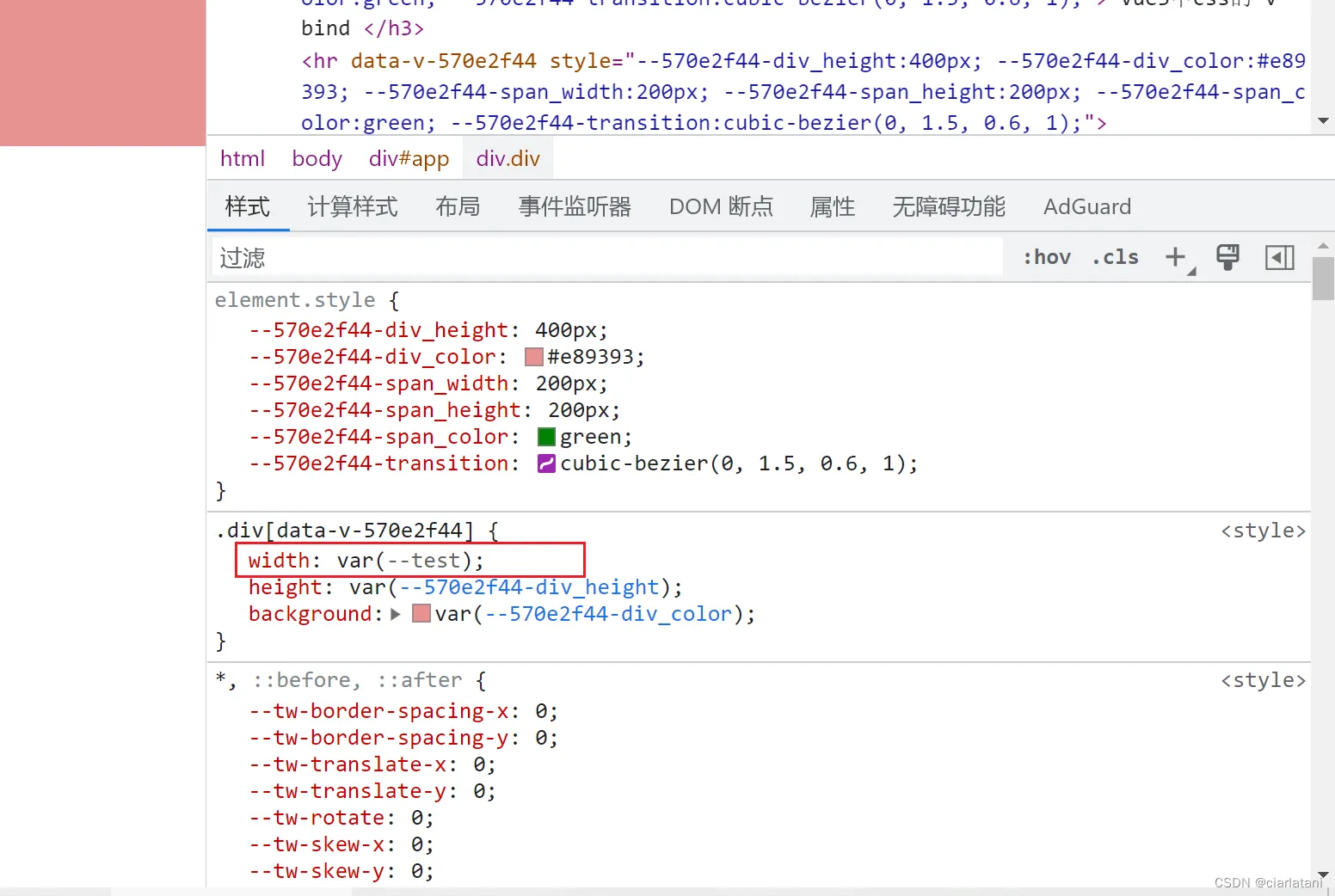Select body in the breadcrumb trail

coord(317,159)
